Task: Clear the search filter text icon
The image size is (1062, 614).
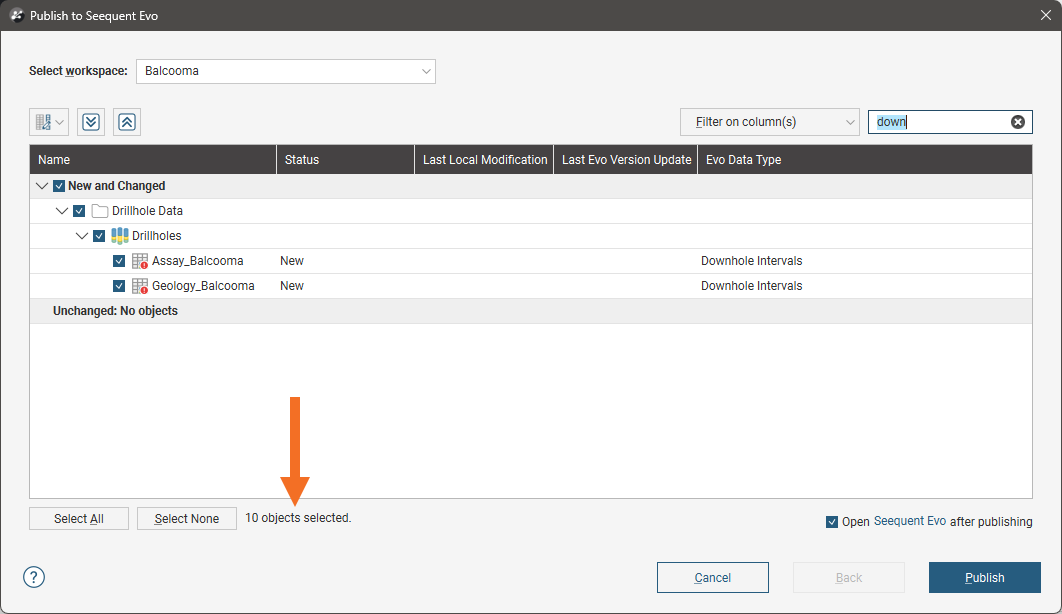Action: pyautogui.click(x=1017, y=122)
